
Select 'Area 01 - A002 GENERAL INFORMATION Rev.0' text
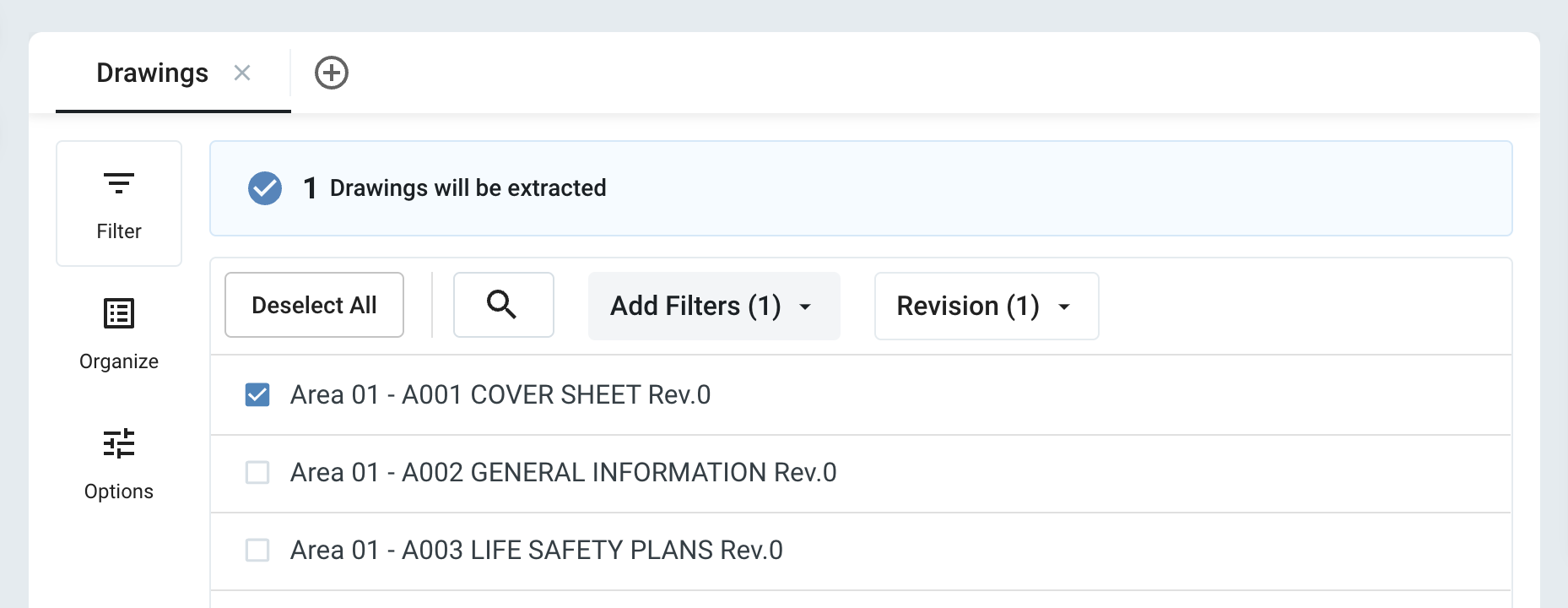pyautogui.click(x=564, y=472)
